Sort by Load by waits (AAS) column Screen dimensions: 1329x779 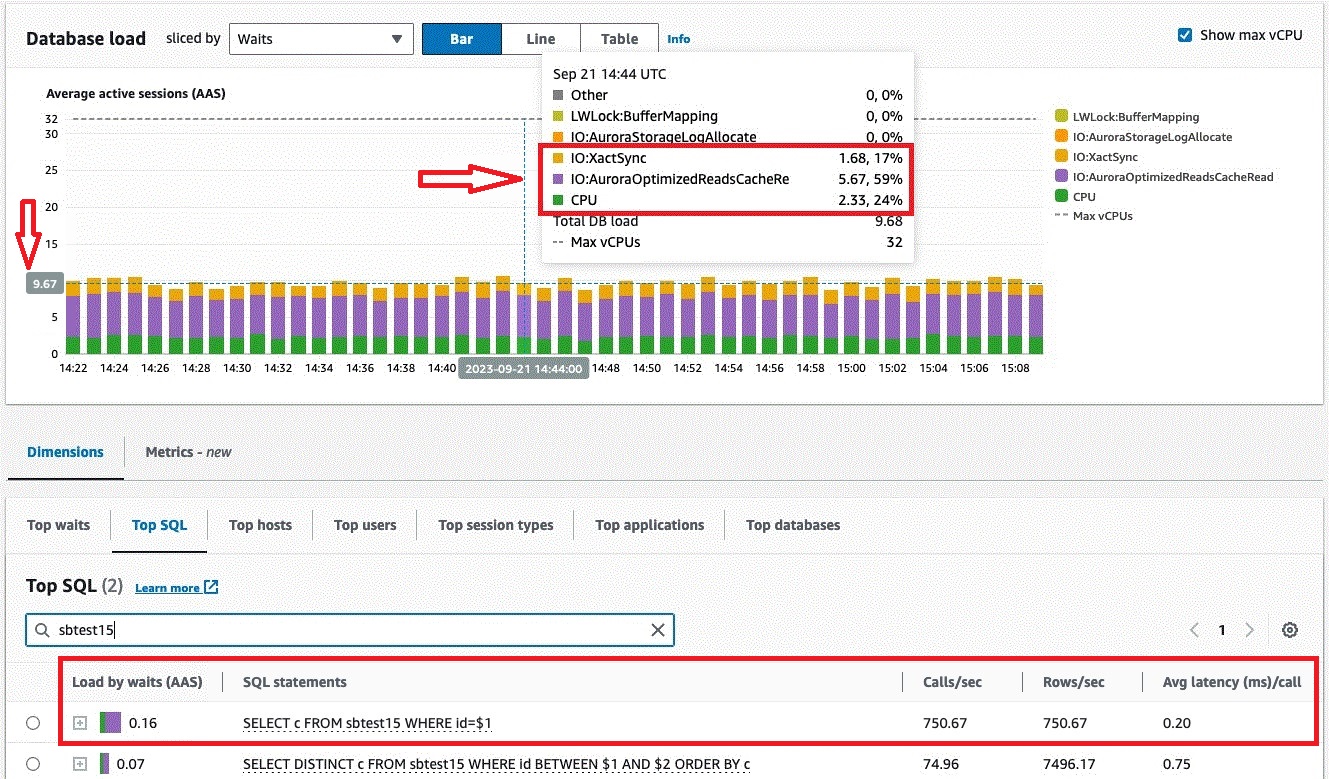click(137, 682)
